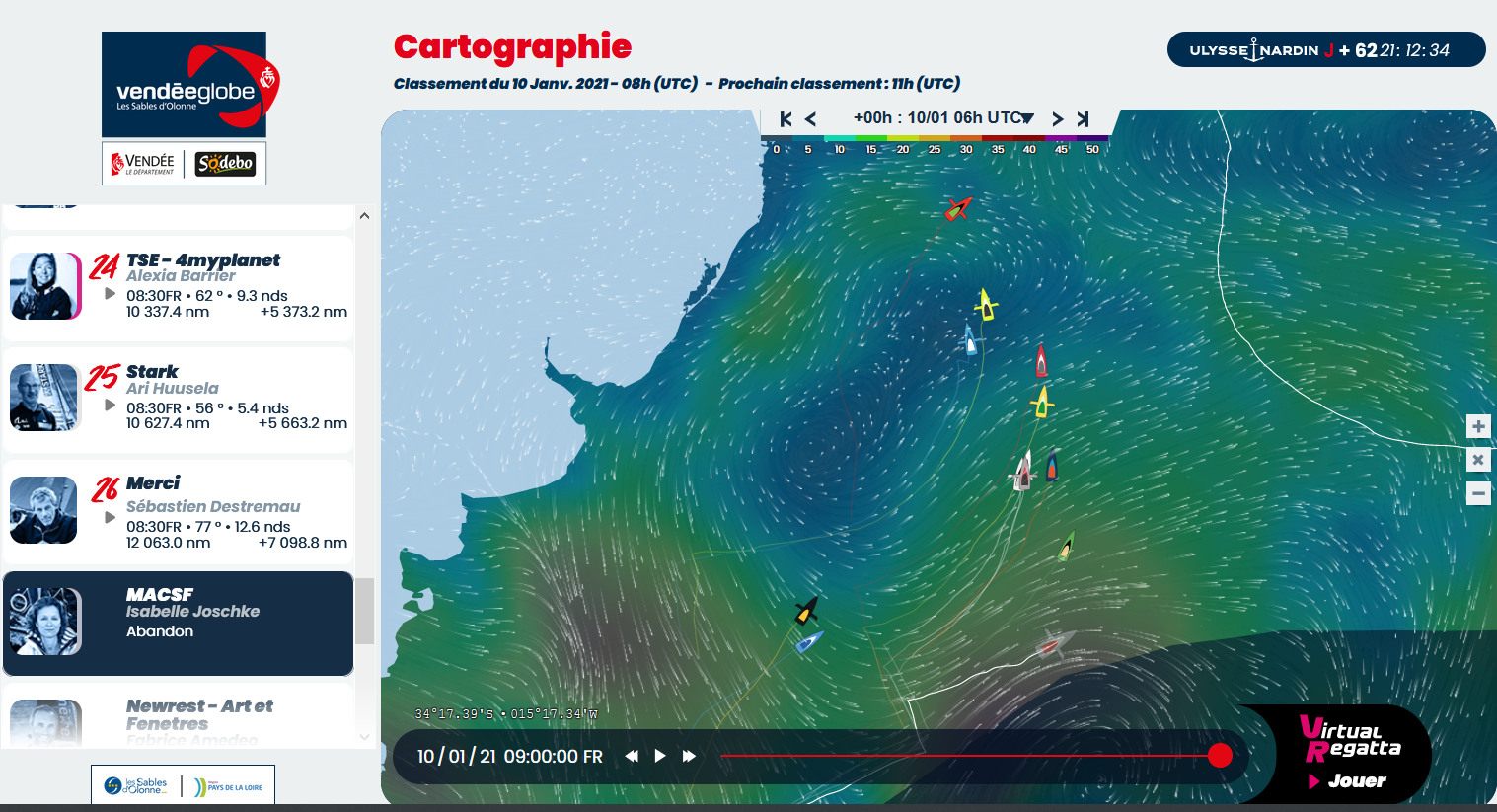The width and height of the screenshot is (1497, 812).
Task: Expand Stark details arrow
Action: click(110, 405)
